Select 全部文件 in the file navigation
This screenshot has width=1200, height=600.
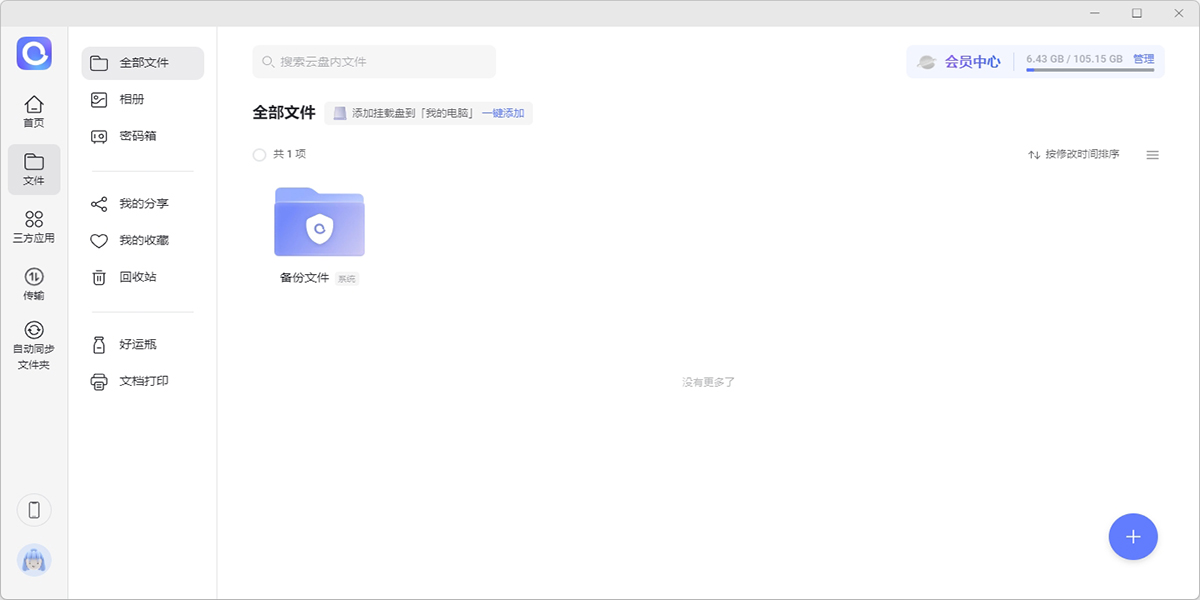click(x=143, y=63)
